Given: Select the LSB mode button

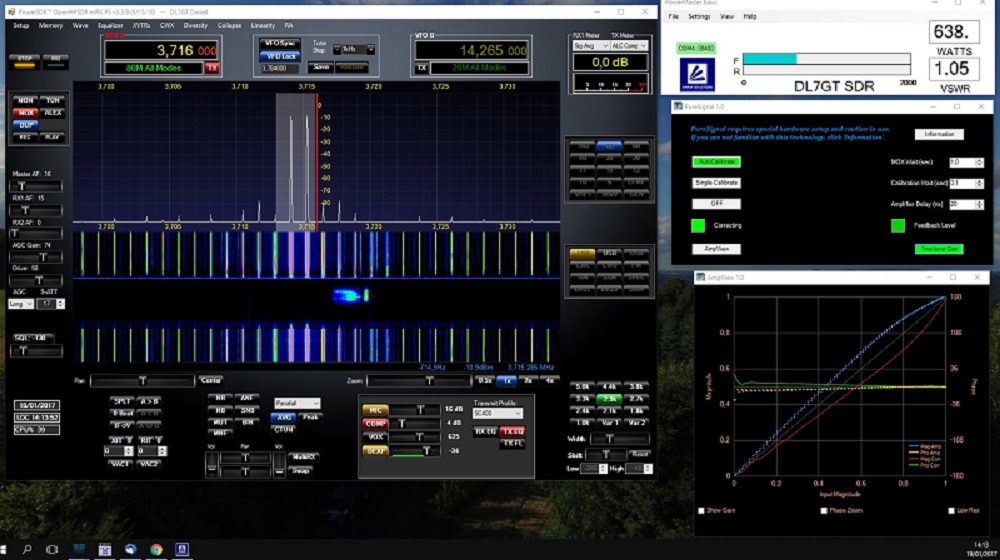Looking at the screenshot, I should click(x=582, y=254).
